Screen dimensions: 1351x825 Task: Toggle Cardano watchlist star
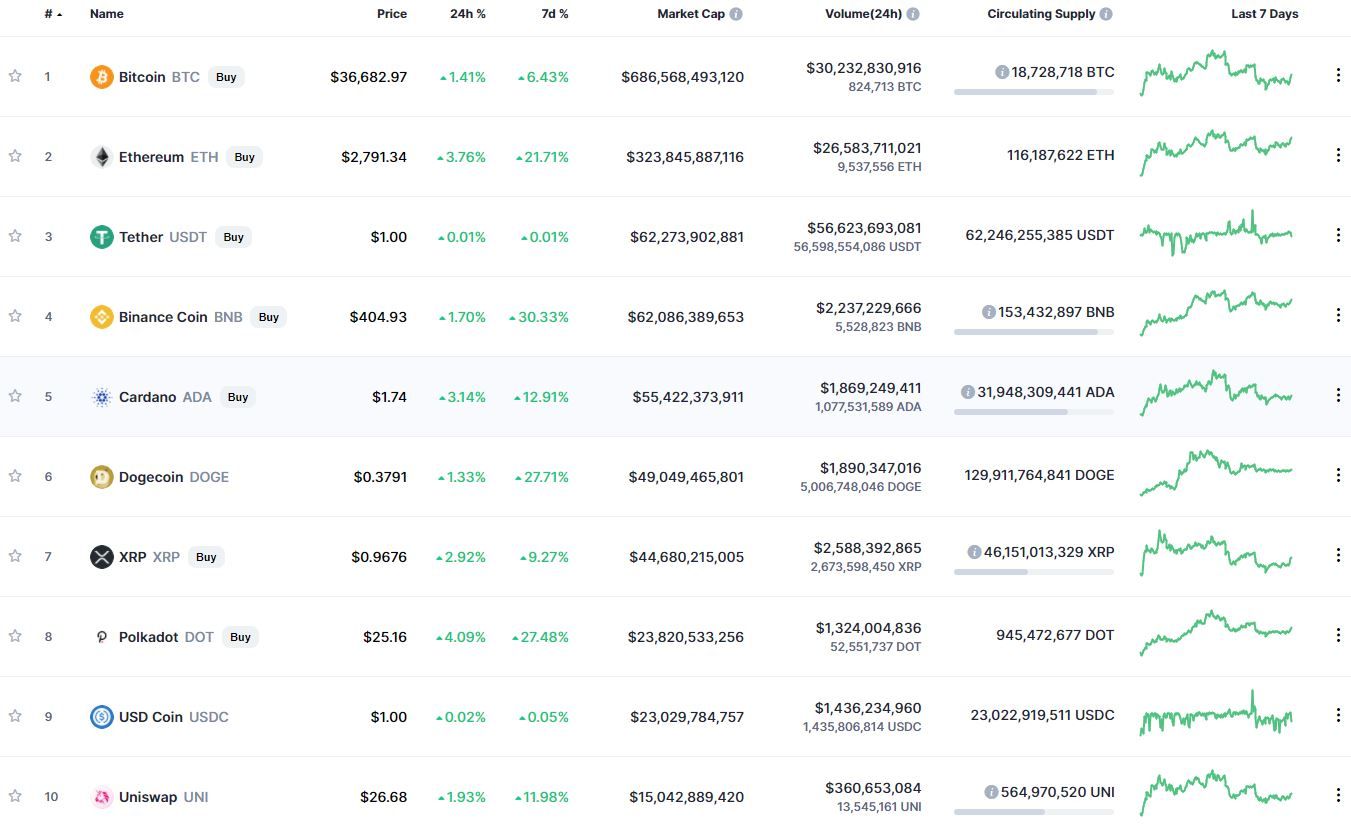point(15,396)
